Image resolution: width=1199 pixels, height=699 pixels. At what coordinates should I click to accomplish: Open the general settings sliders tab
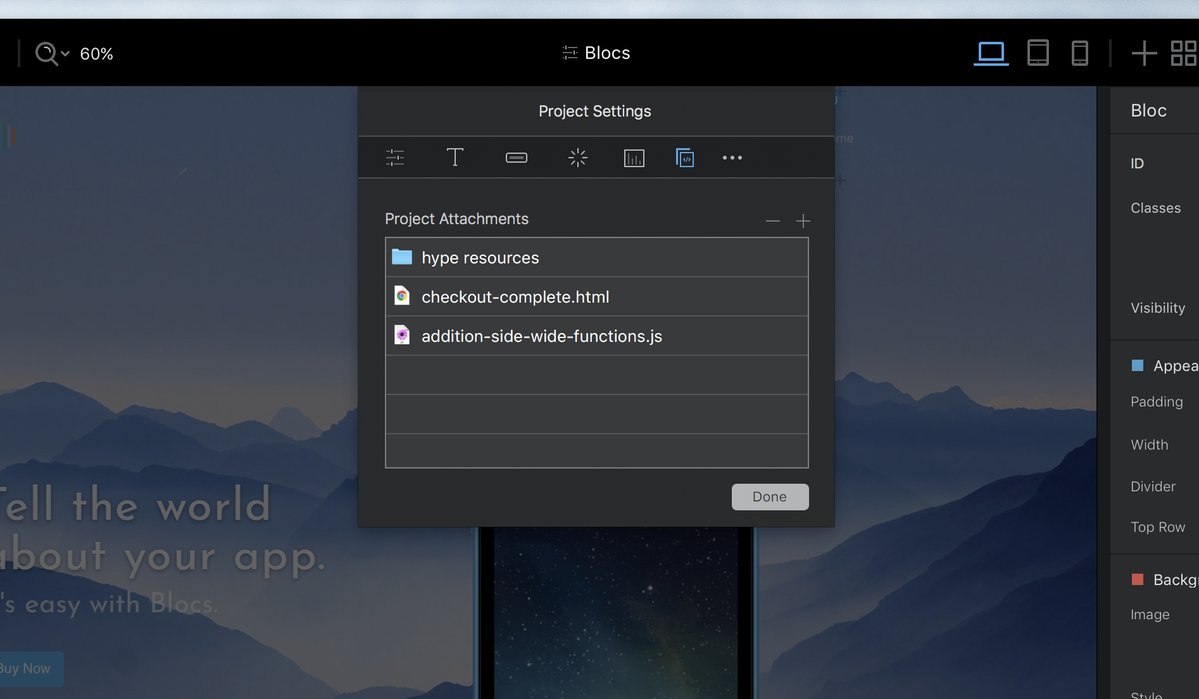(395, 158)
